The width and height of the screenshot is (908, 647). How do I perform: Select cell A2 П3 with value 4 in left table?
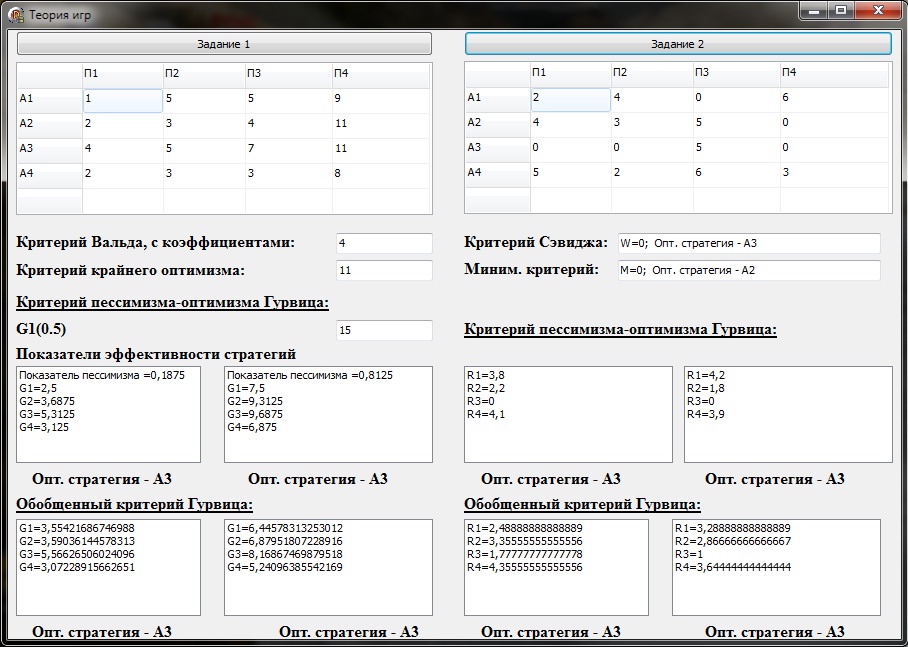click(288, 126)
